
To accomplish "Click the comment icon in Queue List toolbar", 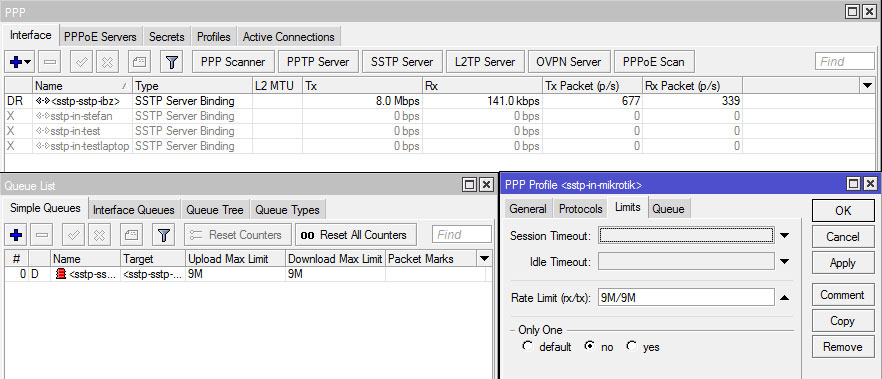I will click(132, 235).
